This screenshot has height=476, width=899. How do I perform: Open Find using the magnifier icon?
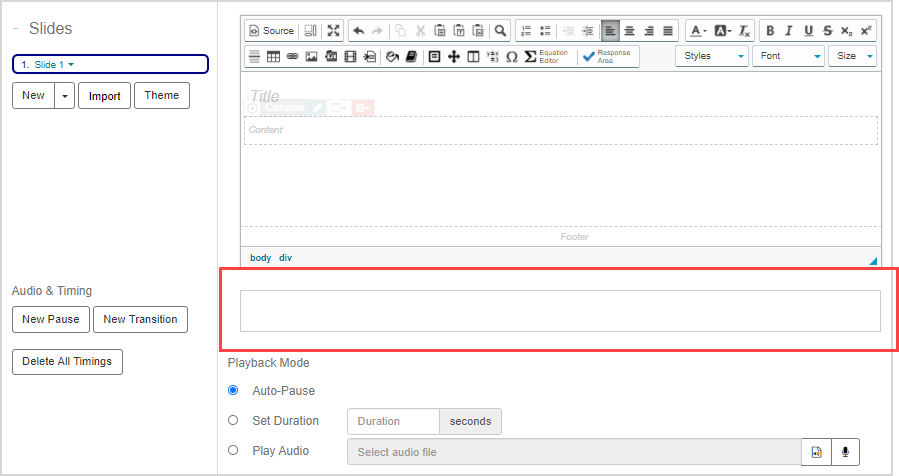click(501, 31)
